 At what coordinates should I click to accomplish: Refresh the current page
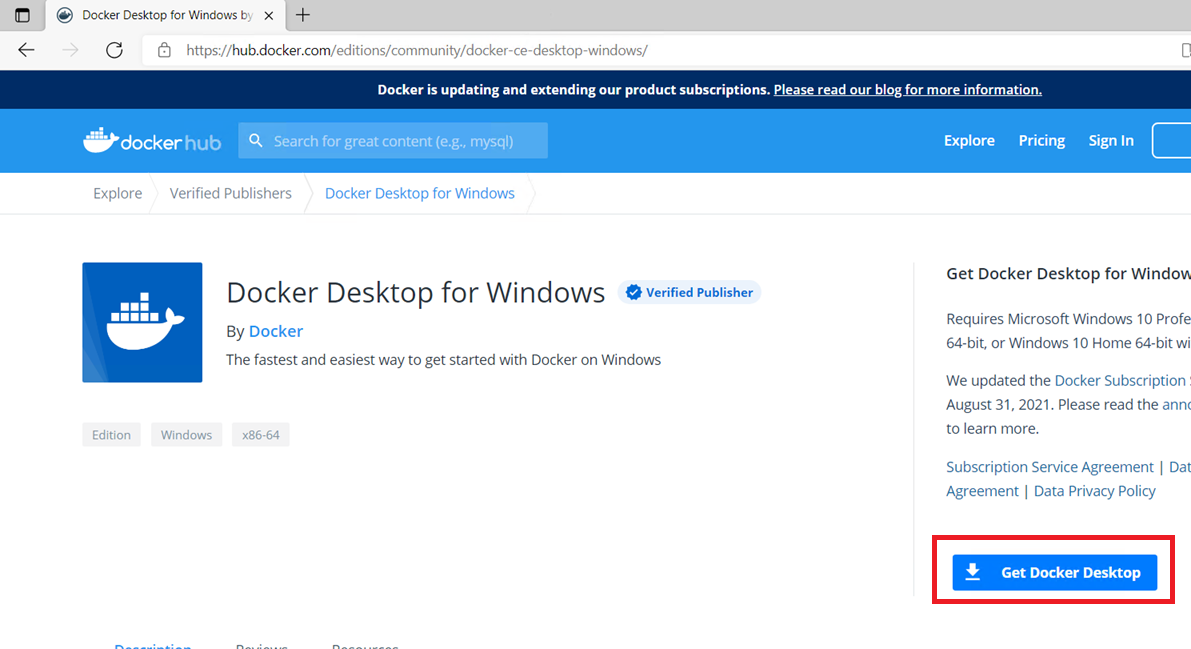(x=114, y=50)
